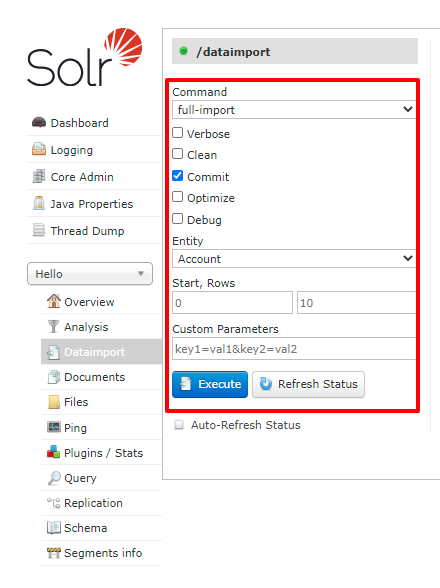
Task: Click the Thread Dump stack icon
Action: (39, 230)
